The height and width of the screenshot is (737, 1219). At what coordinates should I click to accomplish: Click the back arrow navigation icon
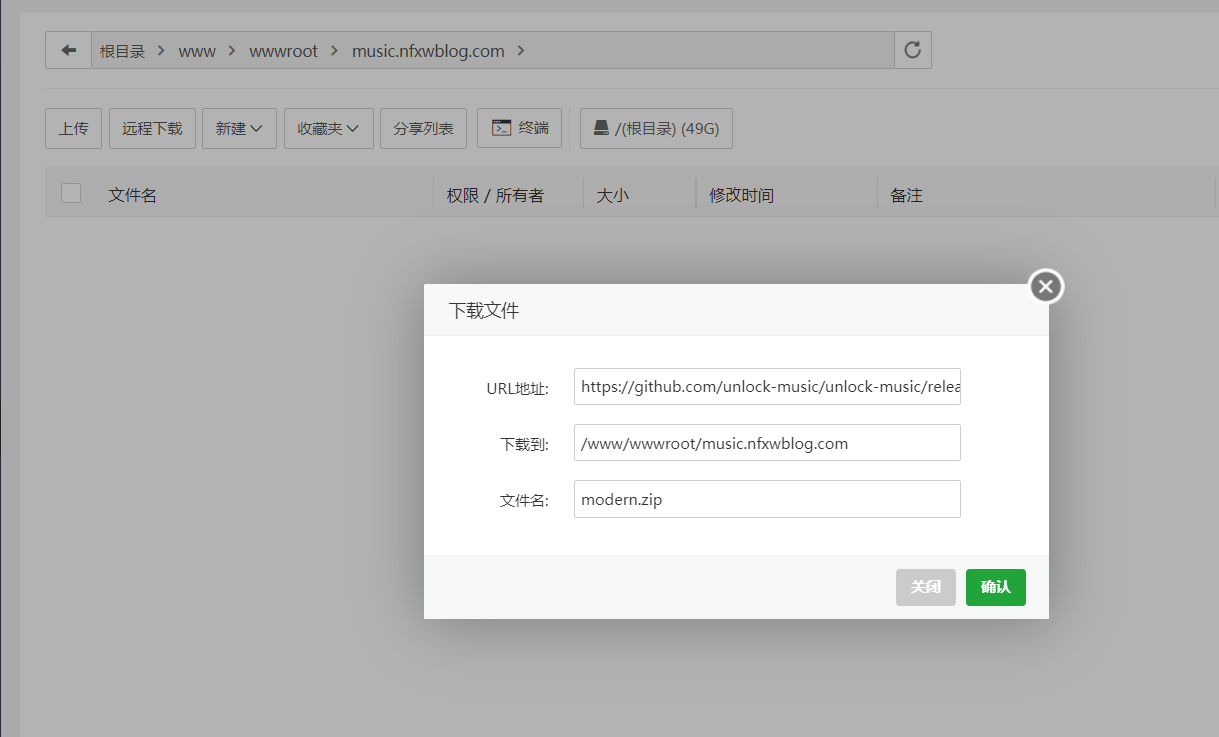(x=68, y=50)
